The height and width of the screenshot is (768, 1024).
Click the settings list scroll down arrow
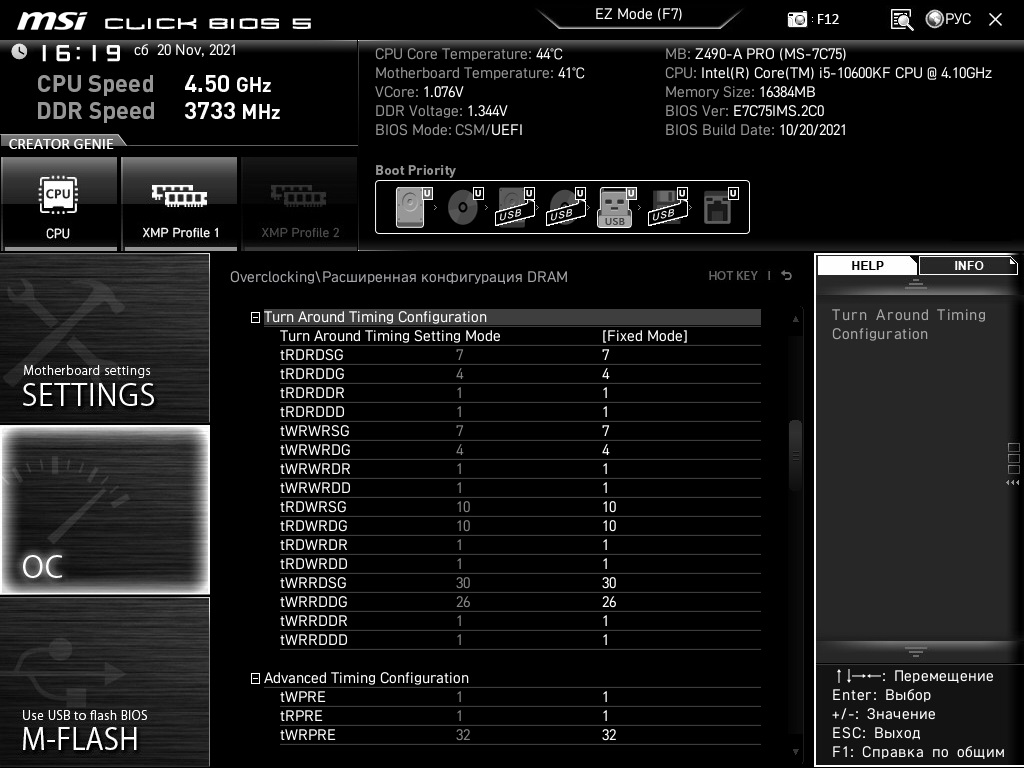[x=795, y=752]
